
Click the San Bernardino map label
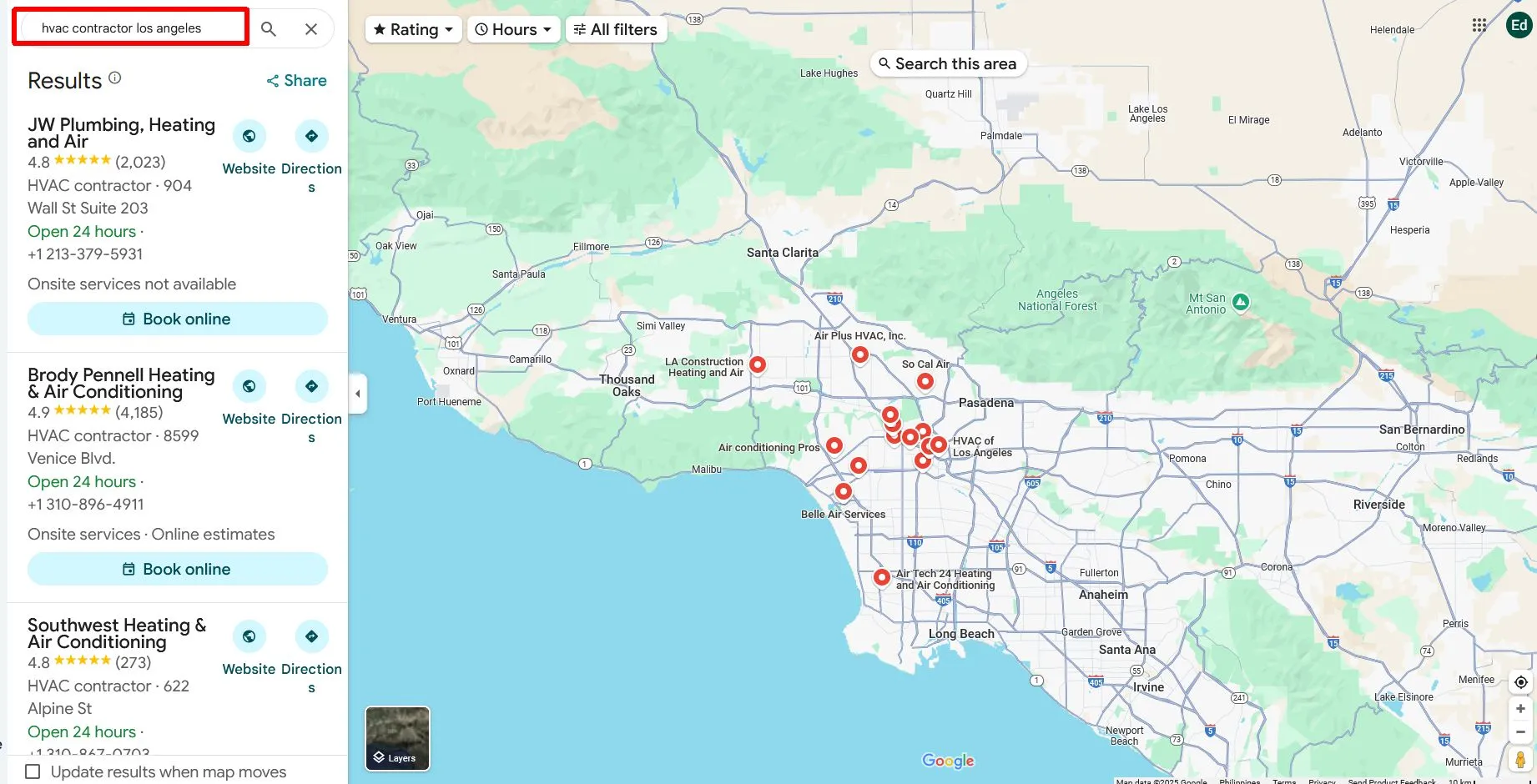1422,430
